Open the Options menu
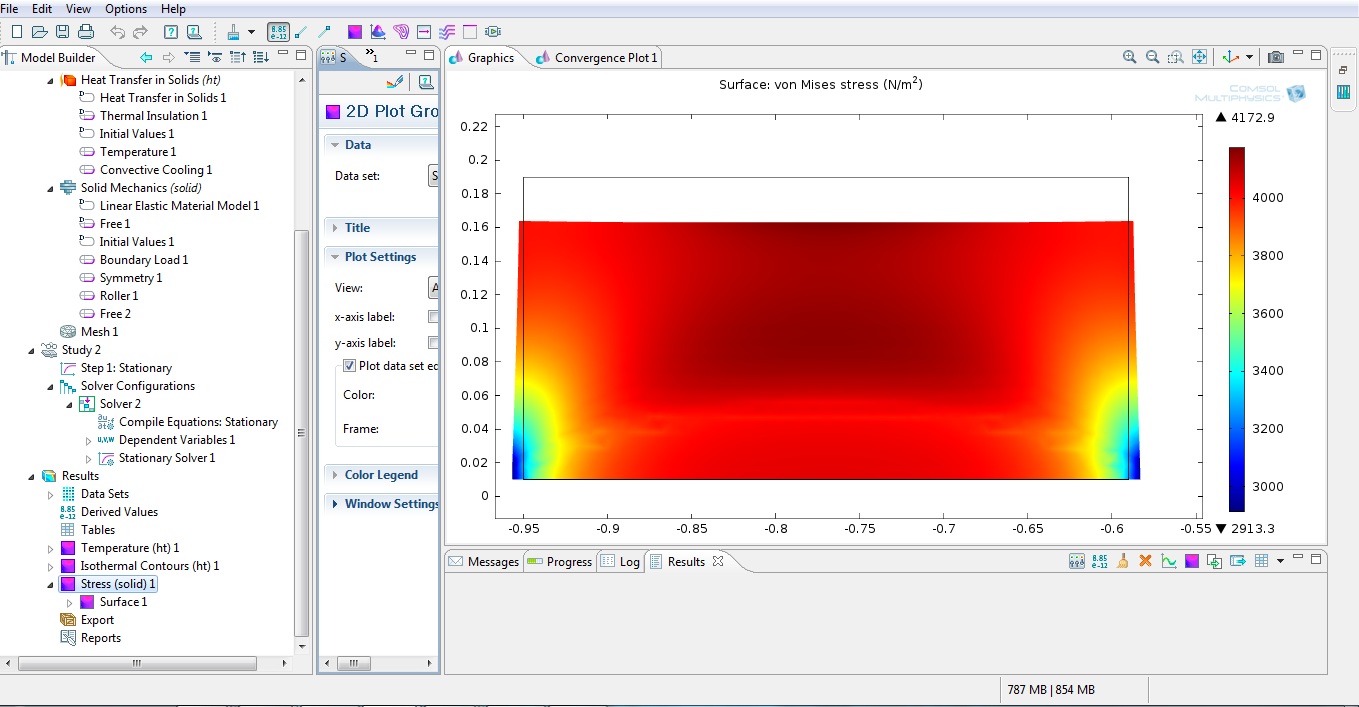Image resolution: width=1359 pixels, height=707 pixels. [x=126, y=9]
